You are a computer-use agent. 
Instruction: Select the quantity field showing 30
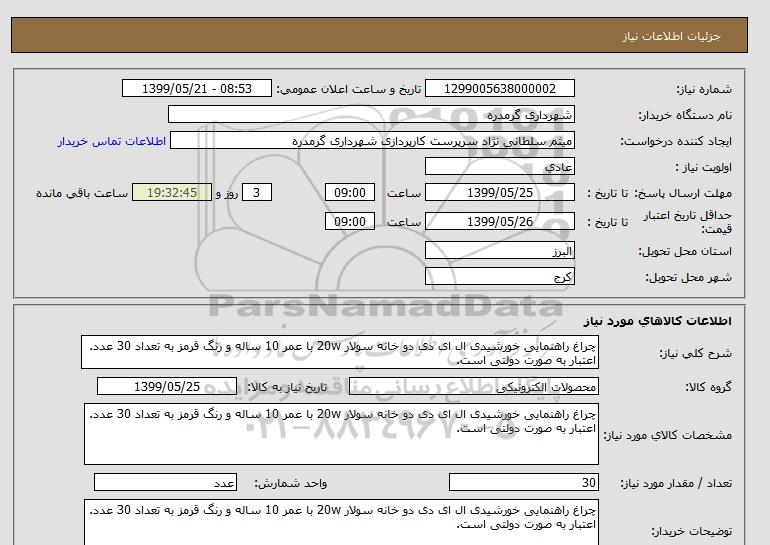523,482
